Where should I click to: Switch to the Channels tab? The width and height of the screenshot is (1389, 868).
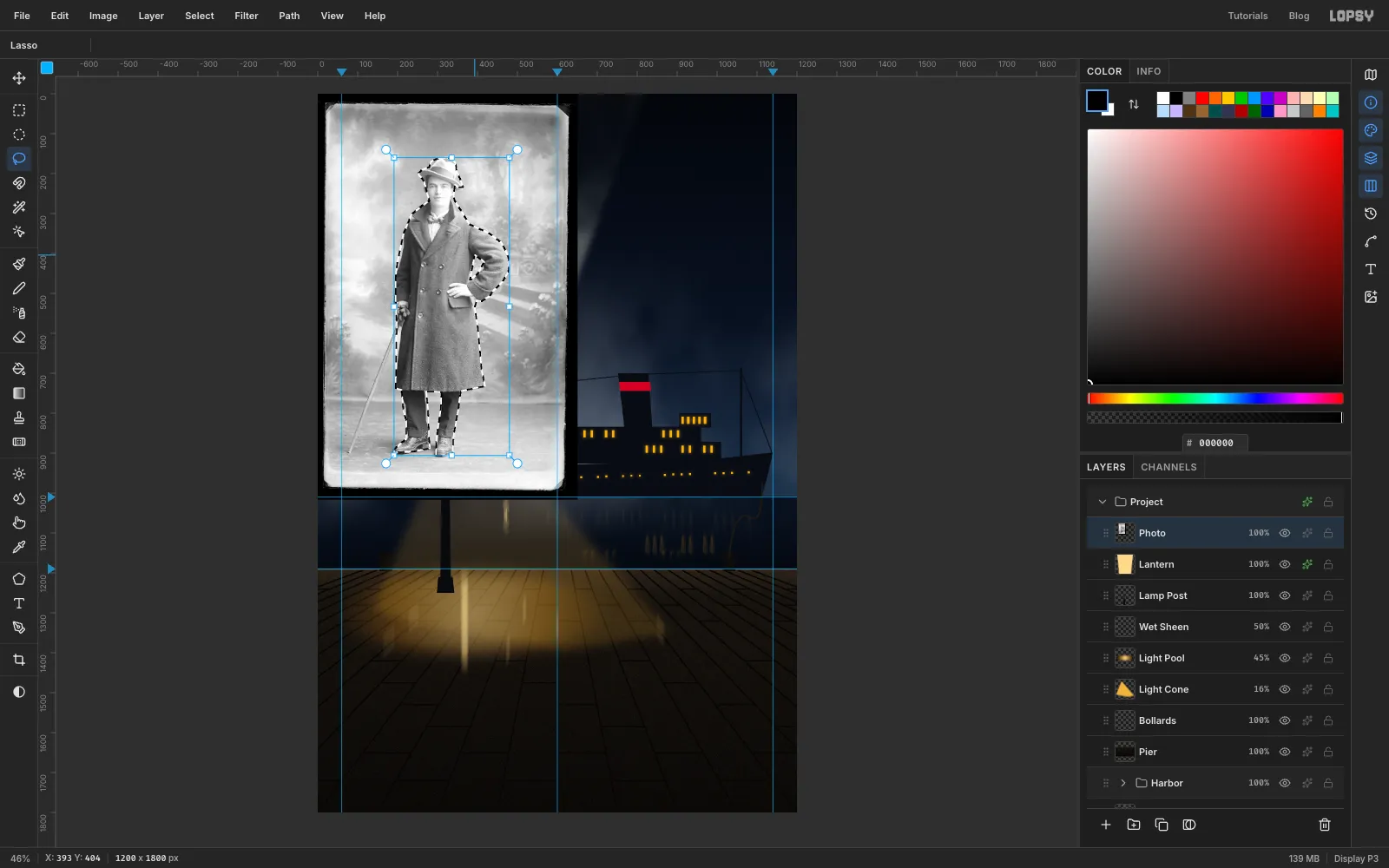tap(1168, 467)
